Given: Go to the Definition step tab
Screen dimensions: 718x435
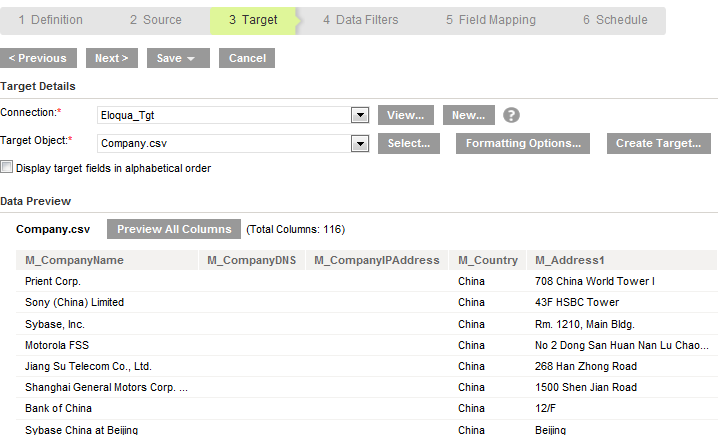Looking at the screenshot, I should [51, 20].
